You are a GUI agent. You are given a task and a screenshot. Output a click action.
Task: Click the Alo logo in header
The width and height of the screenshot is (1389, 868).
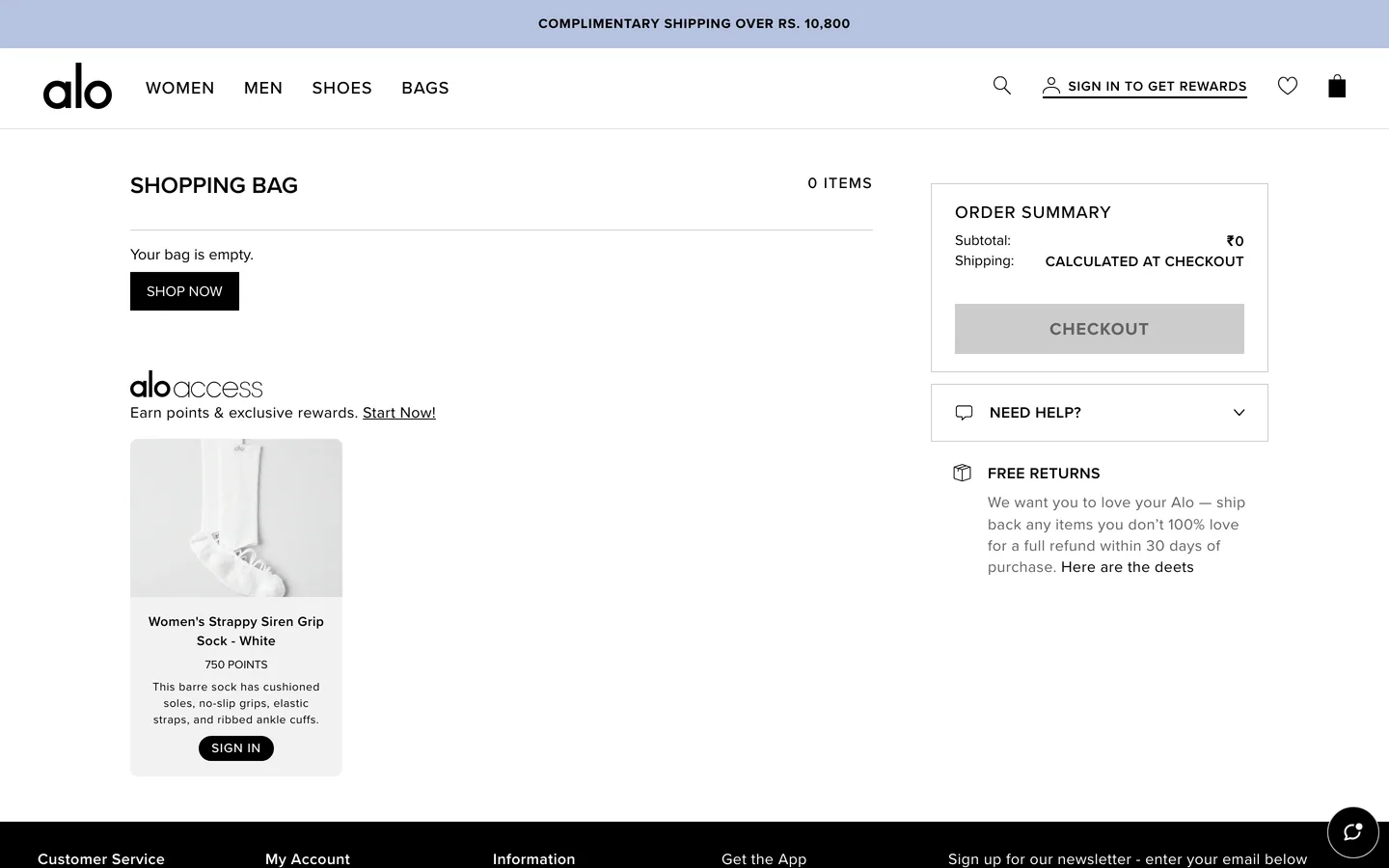pos(77,87)
